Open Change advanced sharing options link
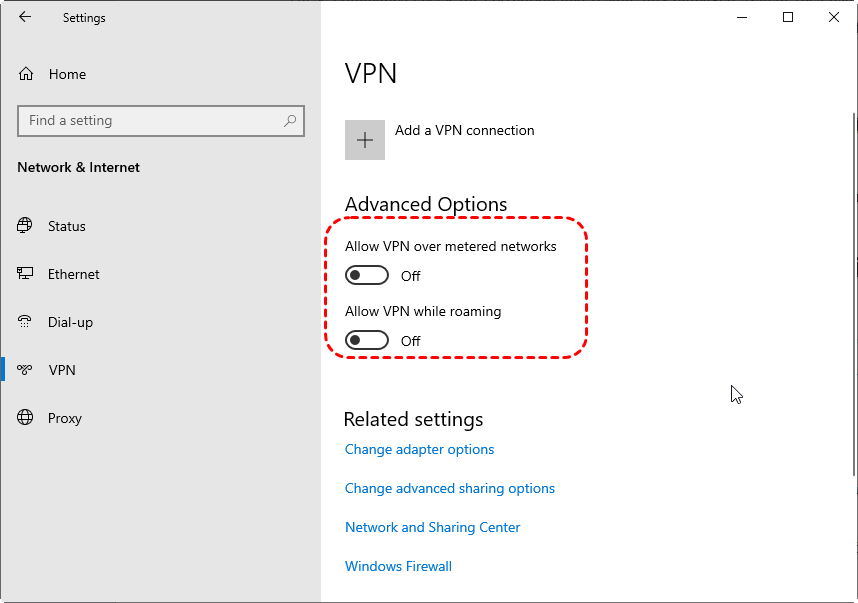This screenshot has width=858, height=603. (449, 488)
